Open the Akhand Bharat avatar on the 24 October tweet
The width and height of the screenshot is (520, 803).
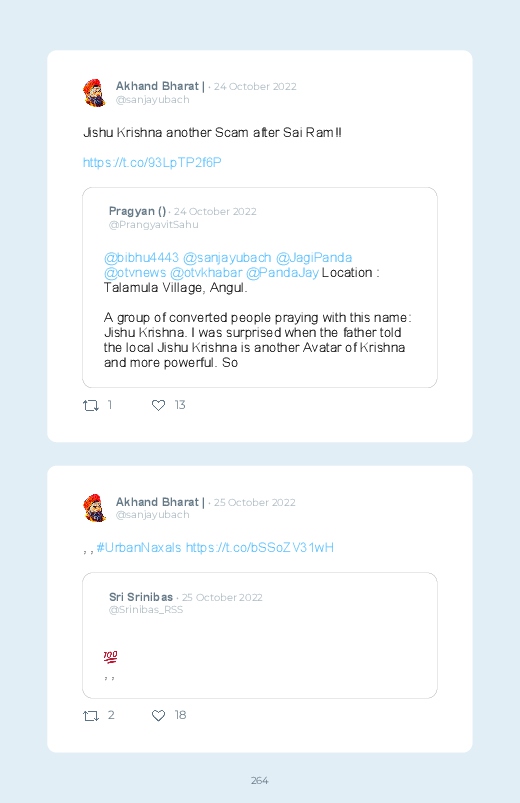[x=94, y=93]
